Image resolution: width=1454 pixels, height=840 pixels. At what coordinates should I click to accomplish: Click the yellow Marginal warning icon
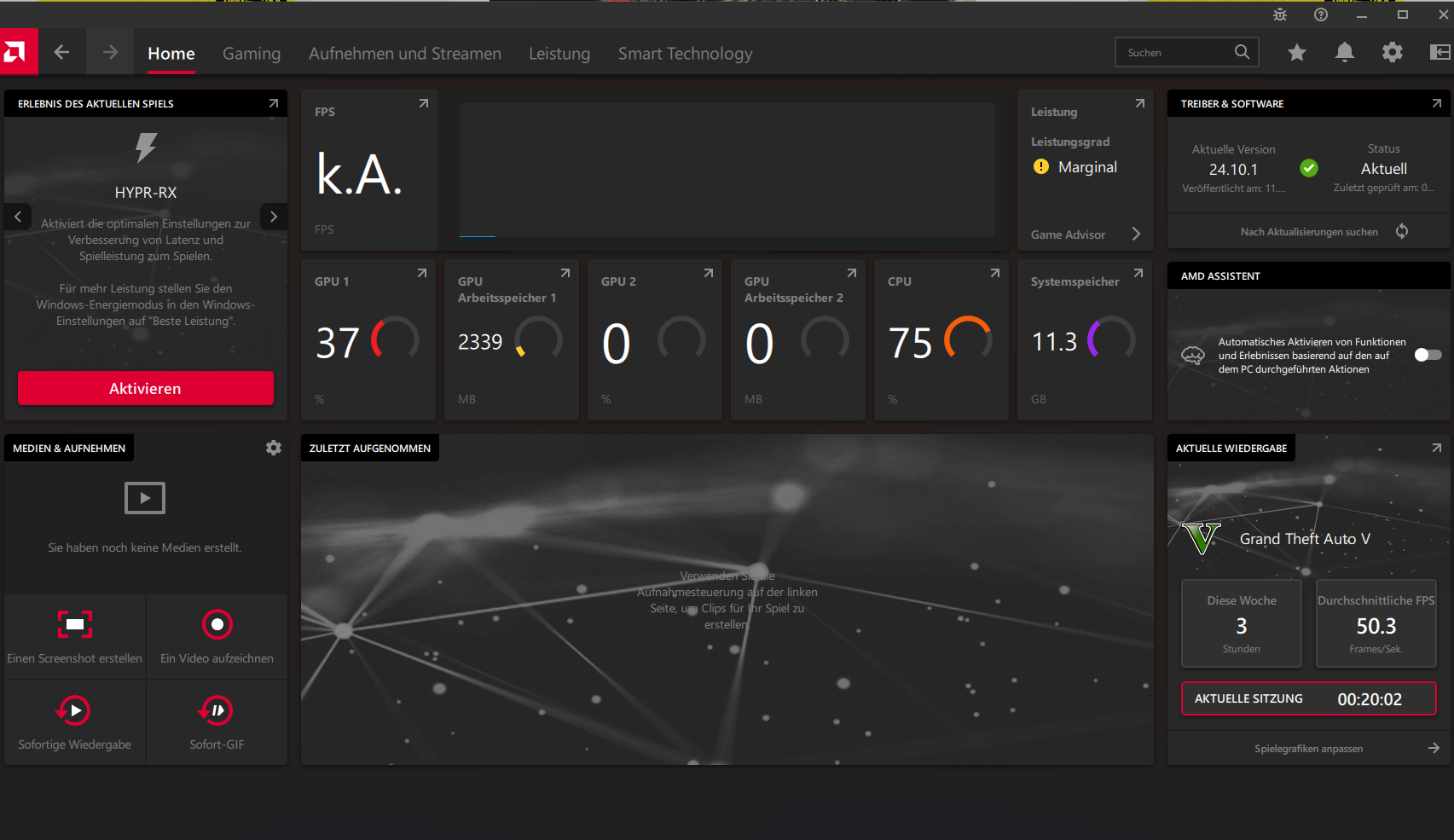click(x=1041, y=167)
